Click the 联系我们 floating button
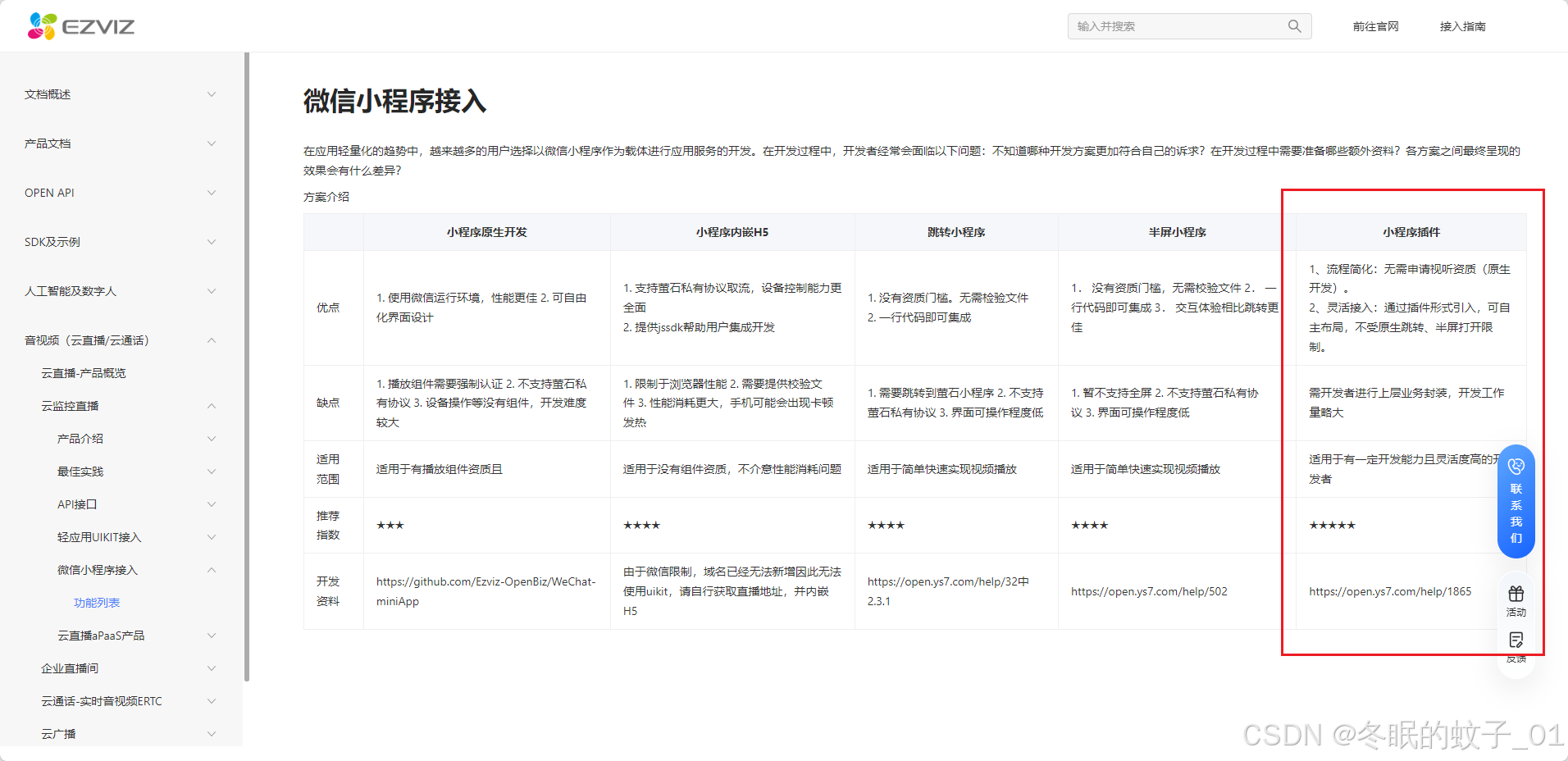The width and height of the screenshot is (1568, 761). (x=1516, y=502)
